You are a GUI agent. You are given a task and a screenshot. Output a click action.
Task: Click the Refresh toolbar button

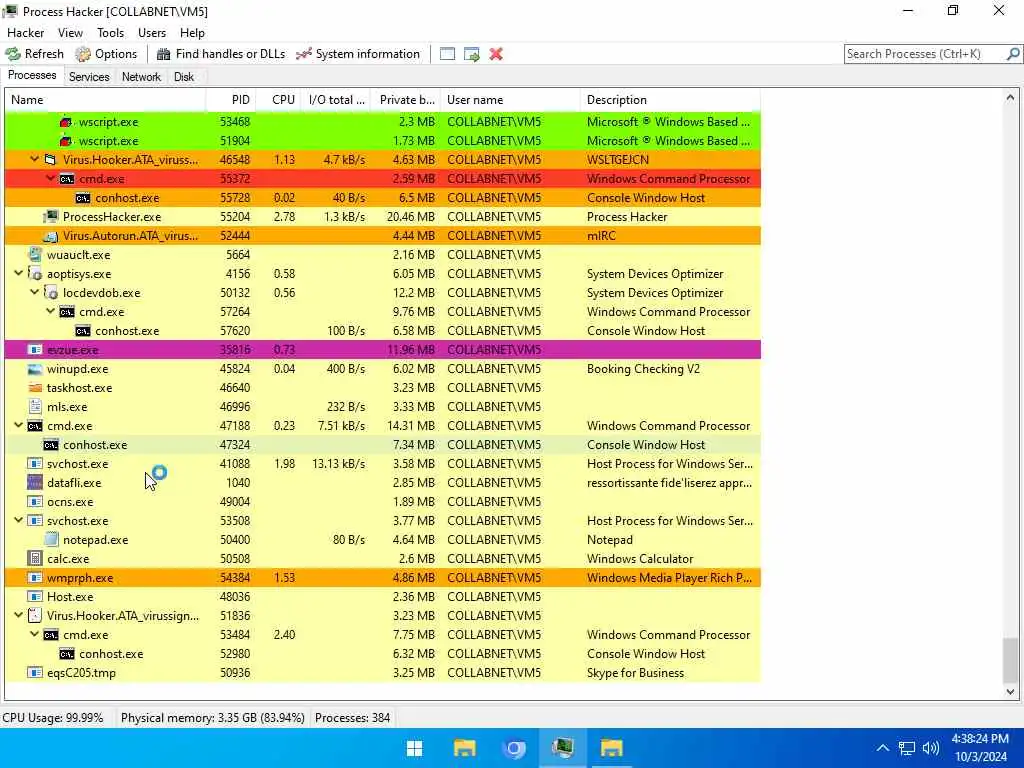tap(35, 54)
